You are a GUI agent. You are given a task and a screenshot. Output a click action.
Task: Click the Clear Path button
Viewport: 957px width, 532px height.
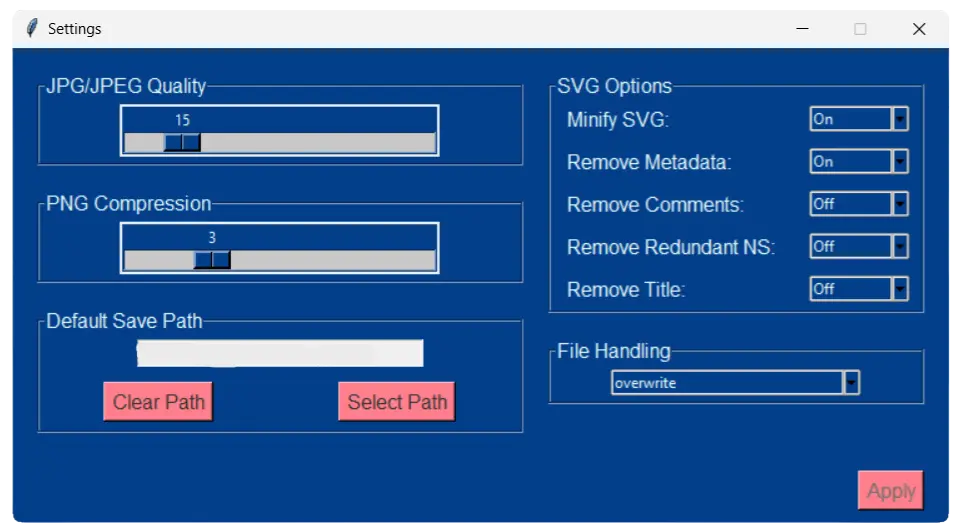click(x=158, y=401)
